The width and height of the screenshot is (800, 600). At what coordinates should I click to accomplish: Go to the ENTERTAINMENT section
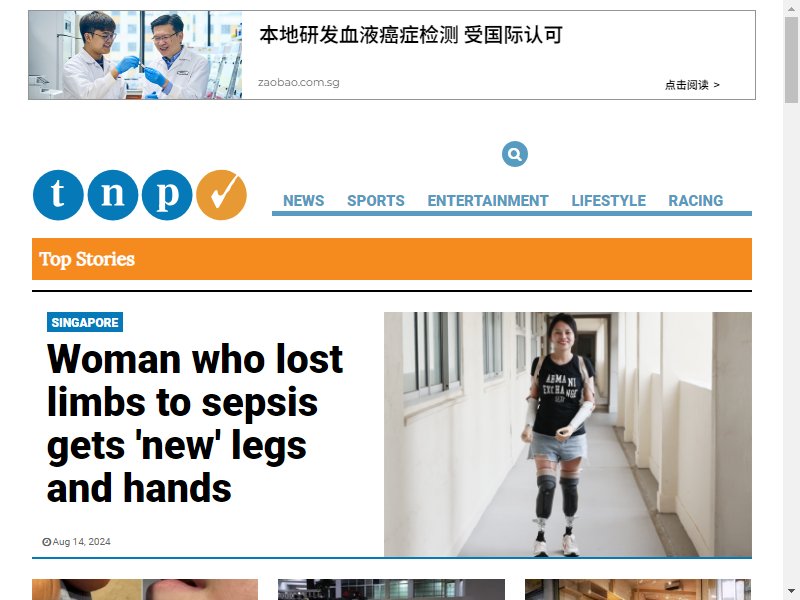pyautogui.click(x=488, y=201)
